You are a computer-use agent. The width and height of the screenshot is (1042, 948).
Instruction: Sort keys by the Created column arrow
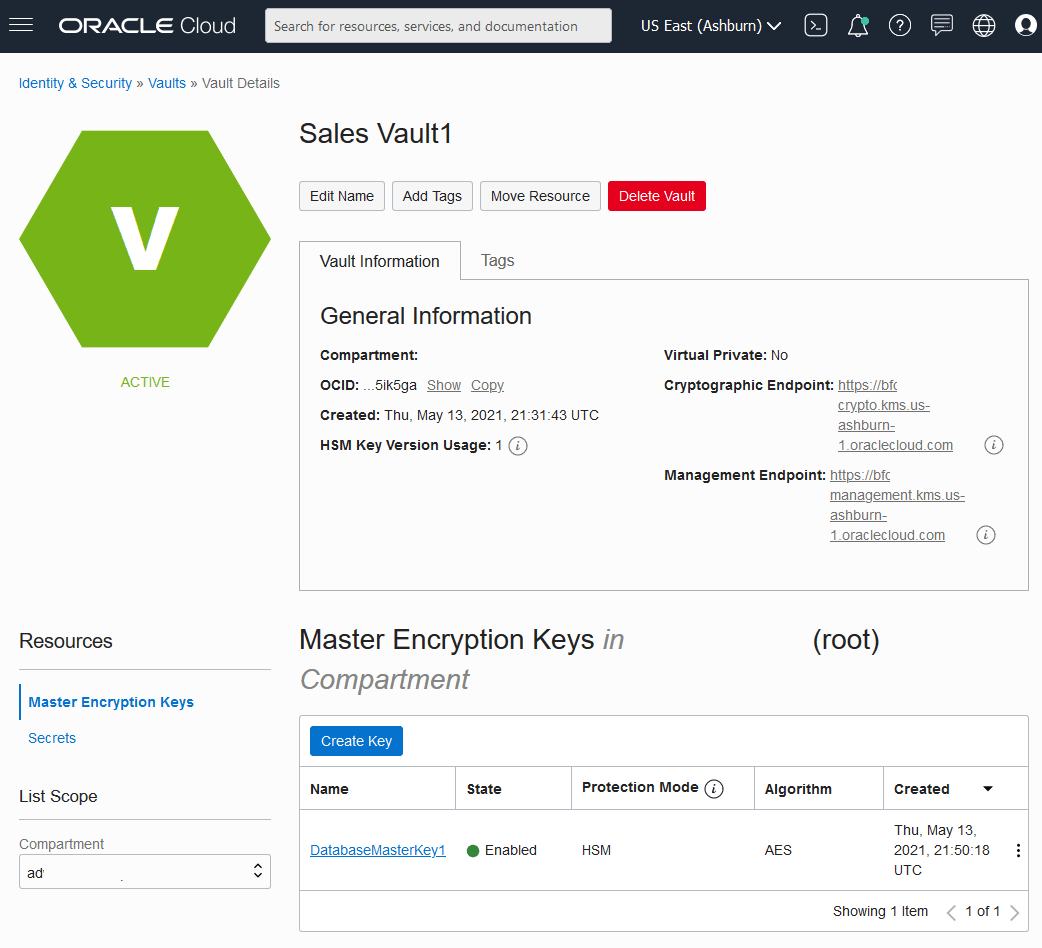click(988, 789)
